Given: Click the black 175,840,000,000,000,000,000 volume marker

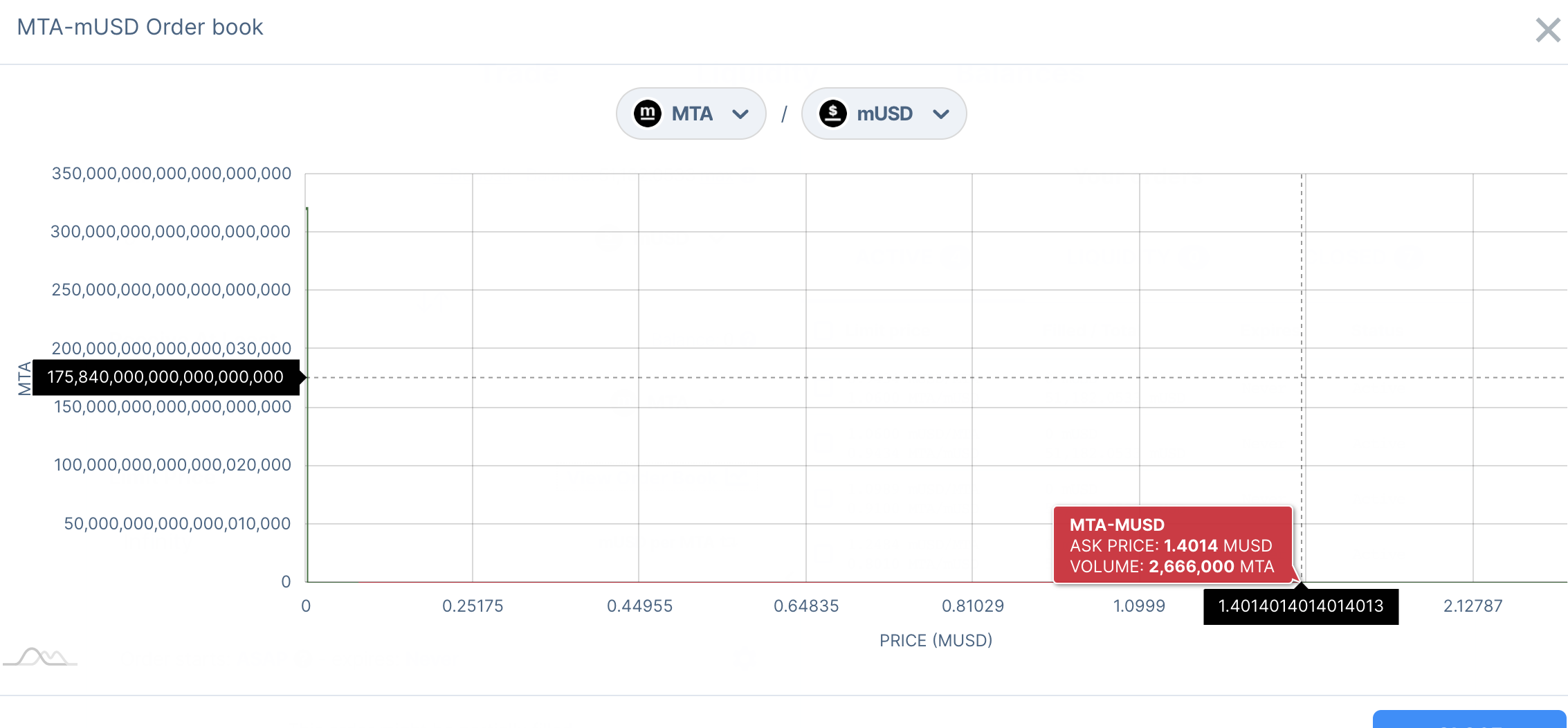Looking at the screenshot, I should tap(165, 377).
